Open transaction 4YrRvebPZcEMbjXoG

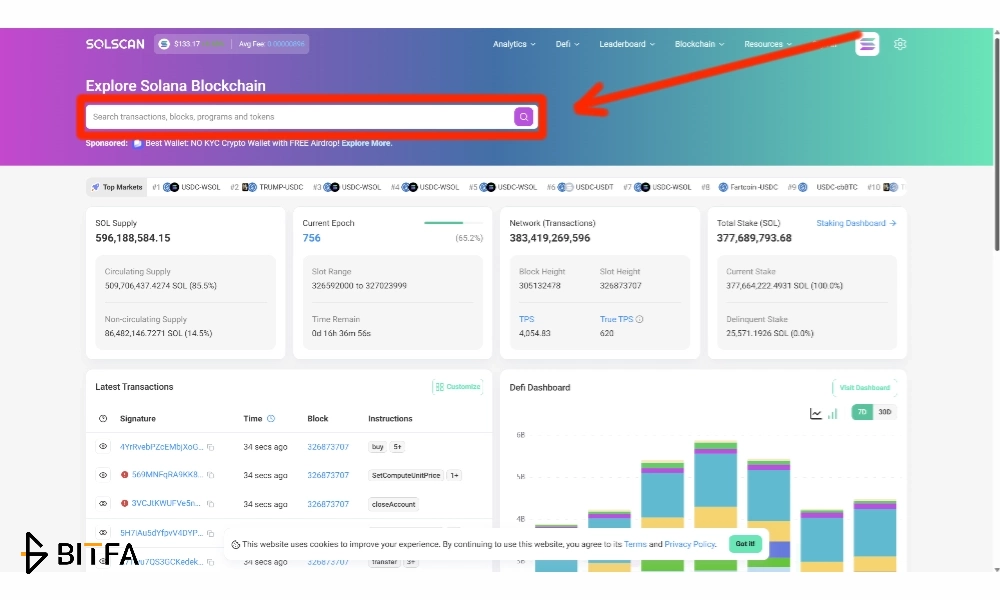(161, 447)
